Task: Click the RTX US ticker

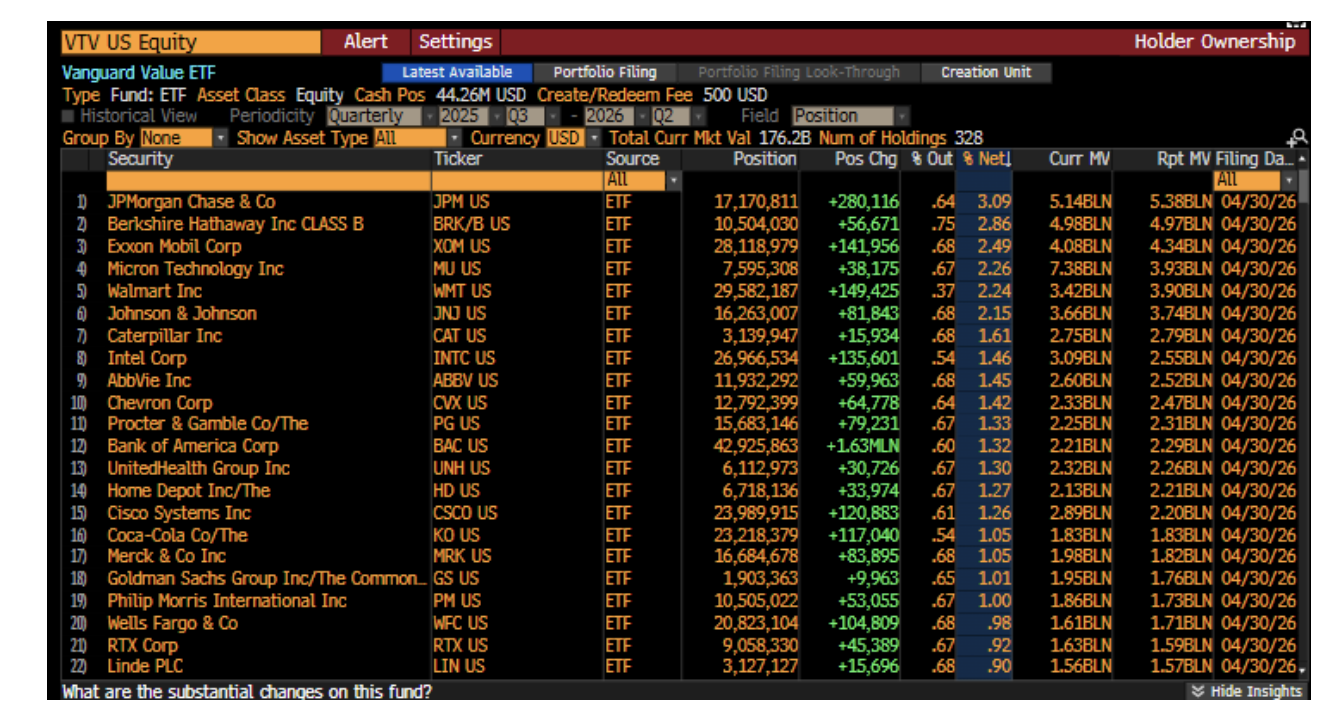Action: coord(460,645)
